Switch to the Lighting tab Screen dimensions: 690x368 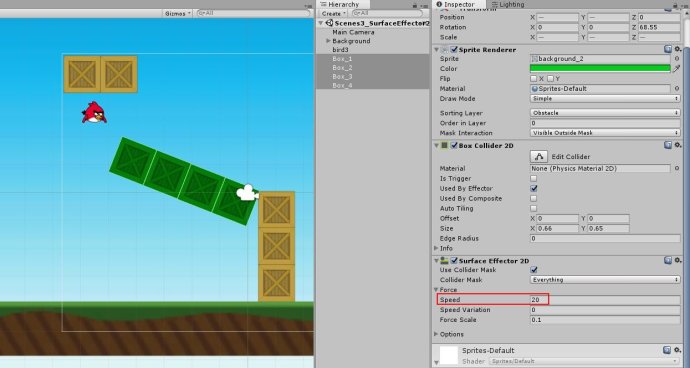(508, 4)
